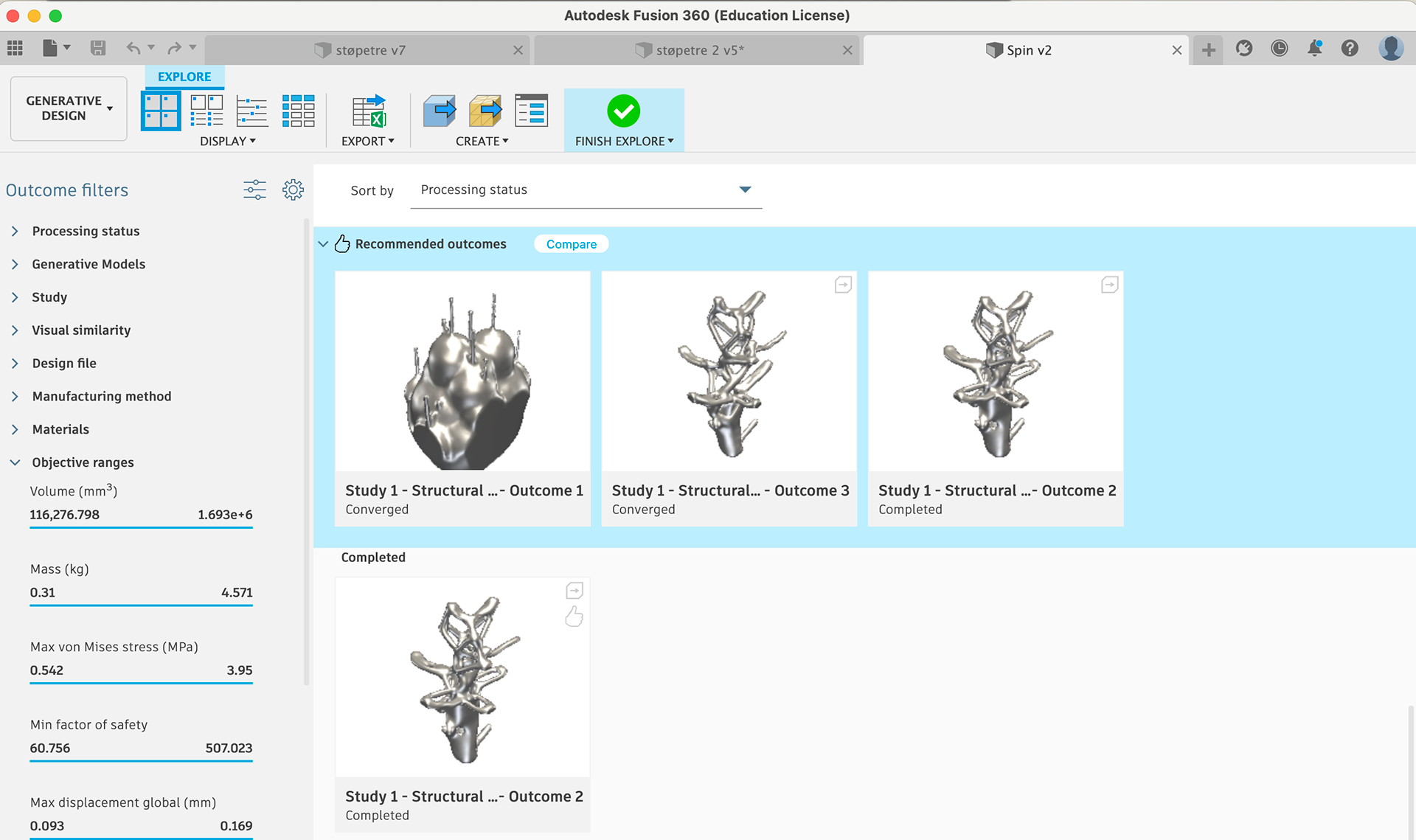Click the filters panel scrollbar
Screen dimensions: 1416x840
(307, 452)
